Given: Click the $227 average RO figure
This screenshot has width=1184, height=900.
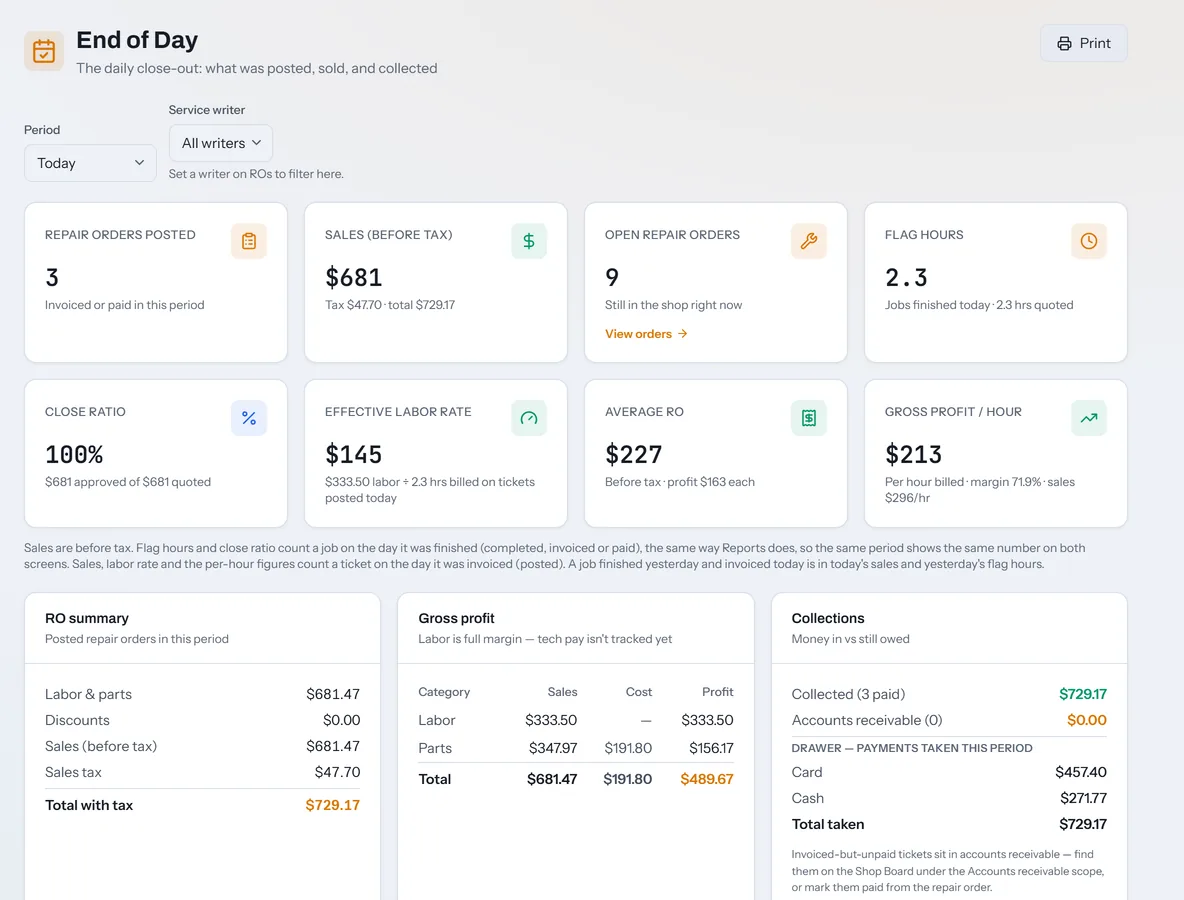Looking at the screenshot, I should (634, 455).
